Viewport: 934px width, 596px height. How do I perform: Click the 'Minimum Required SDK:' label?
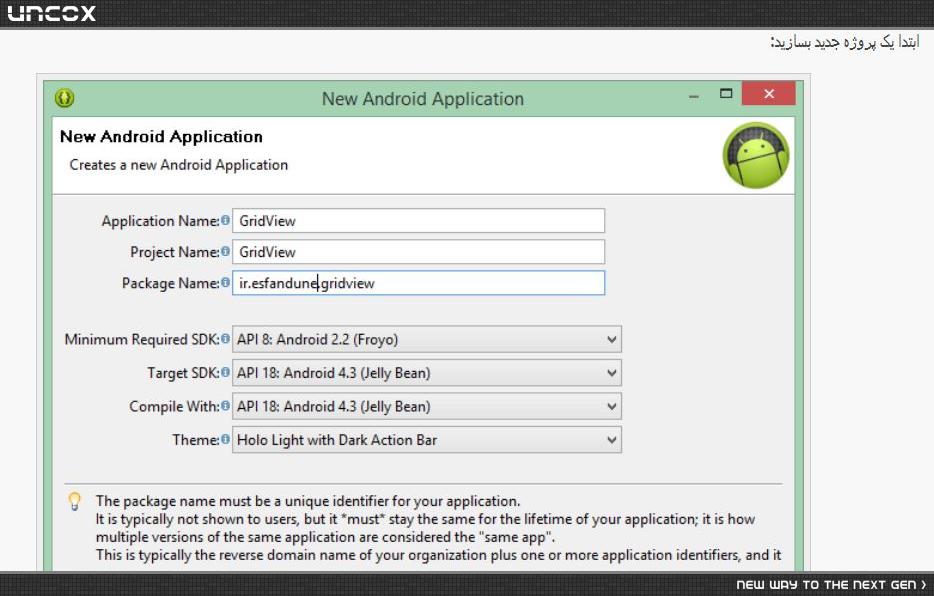(142, 339)
